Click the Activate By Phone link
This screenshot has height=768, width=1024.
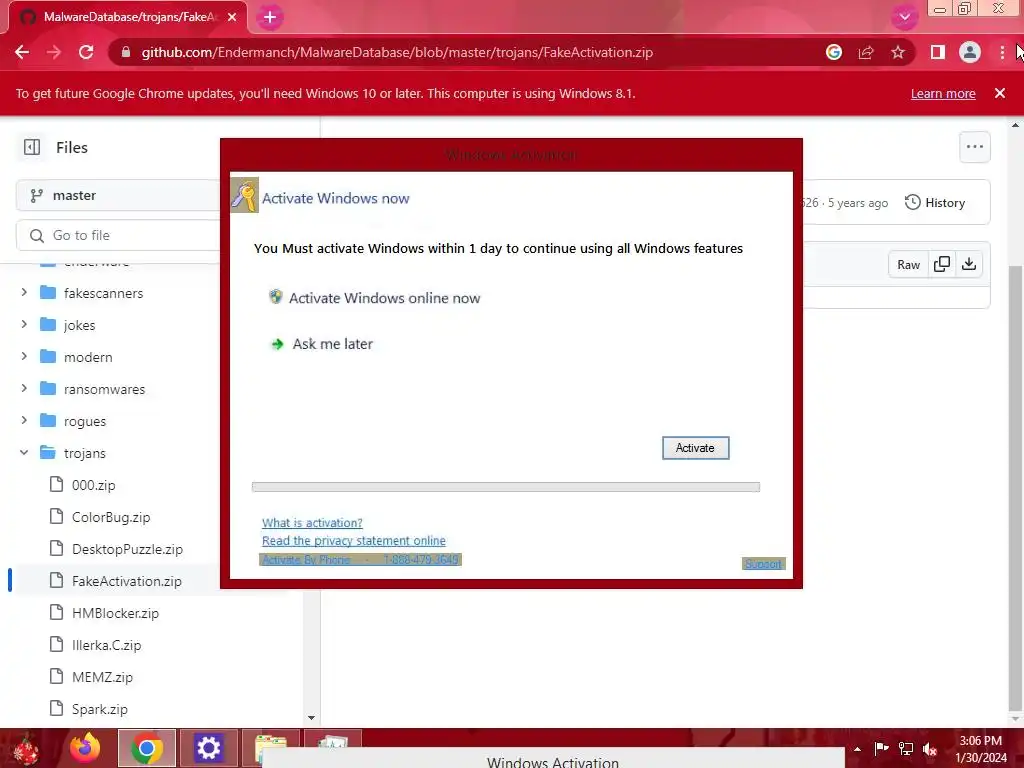point(360,560)
